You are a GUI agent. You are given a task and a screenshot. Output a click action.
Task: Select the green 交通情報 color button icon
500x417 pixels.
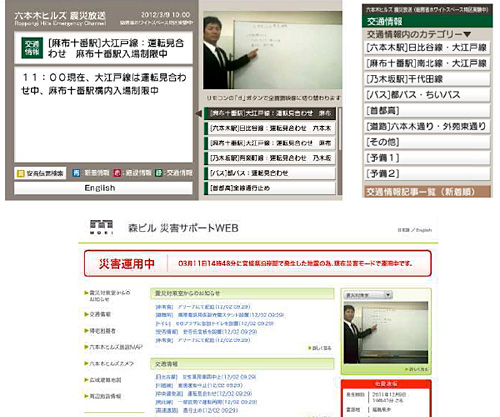pyautogui.click(x=159, y=173)
